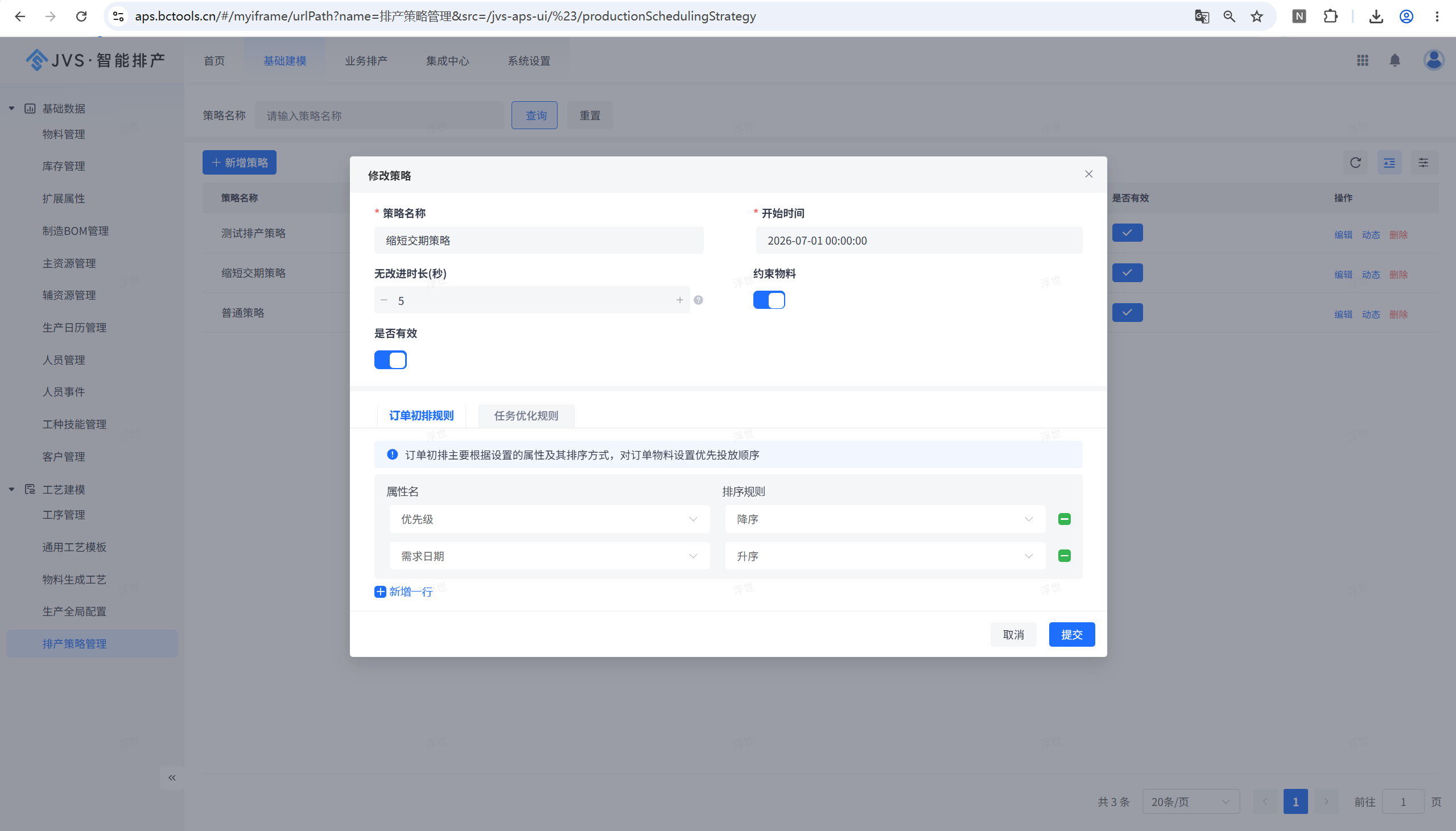Open the browser downloads icon
This screenshot has height=831, width=1456.
pos(1376,16)
